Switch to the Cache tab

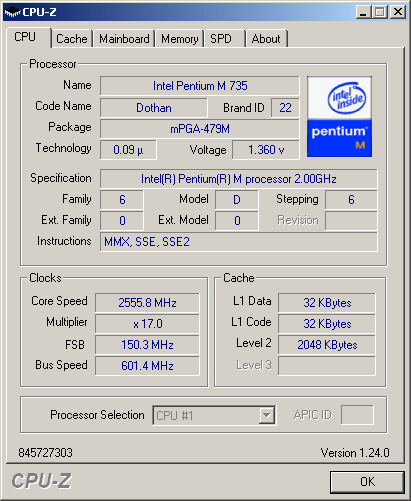click(72, 39)
